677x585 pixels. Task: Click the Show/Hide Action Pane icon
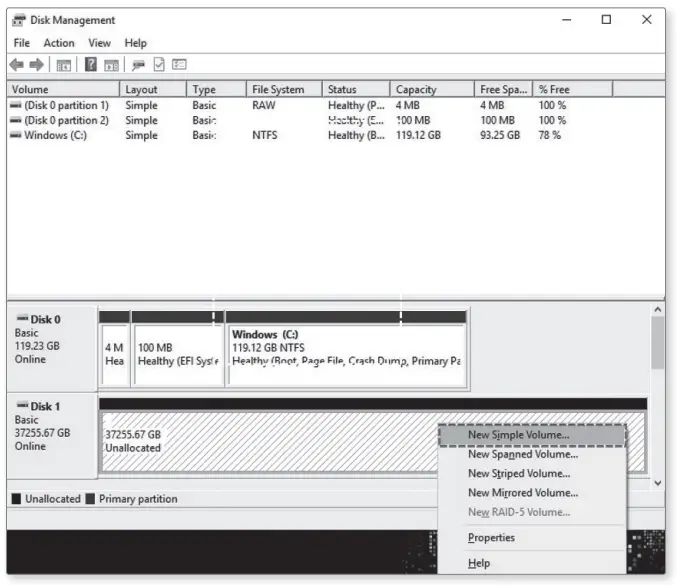109,64
